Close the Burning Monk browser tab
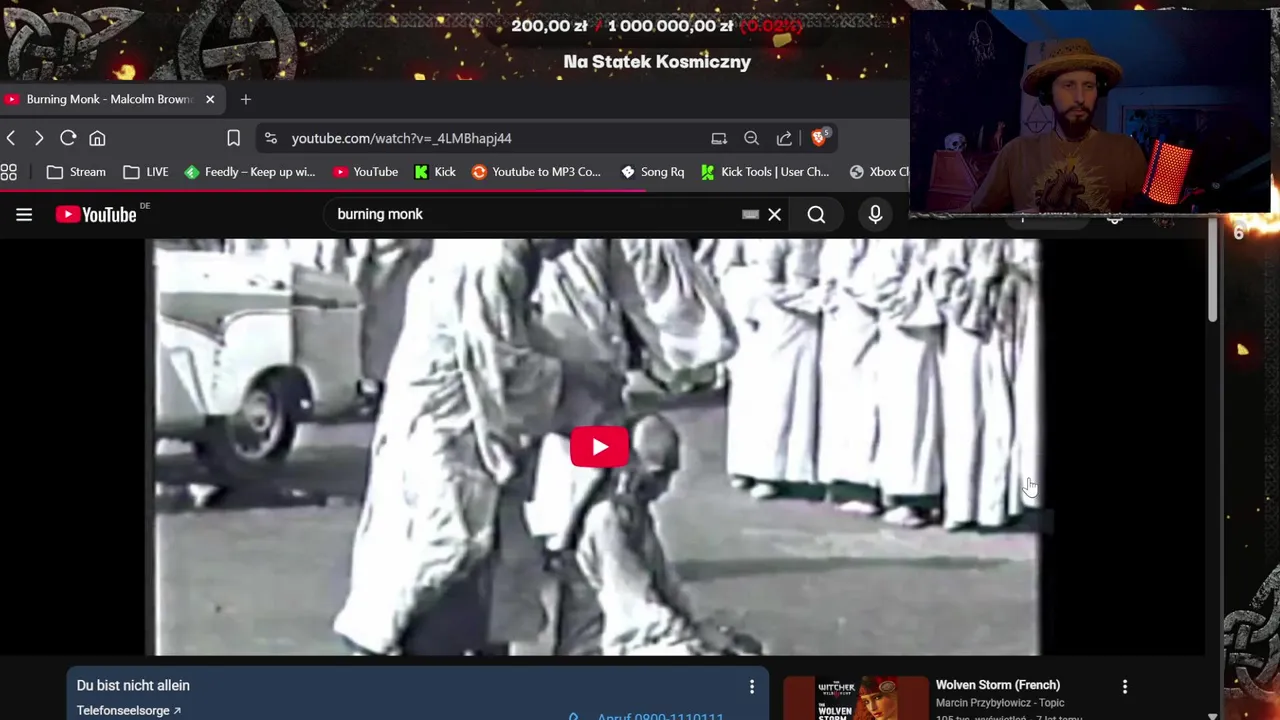Image resolution: width=1280 pixels, height=720 pixels. point(210,99)
